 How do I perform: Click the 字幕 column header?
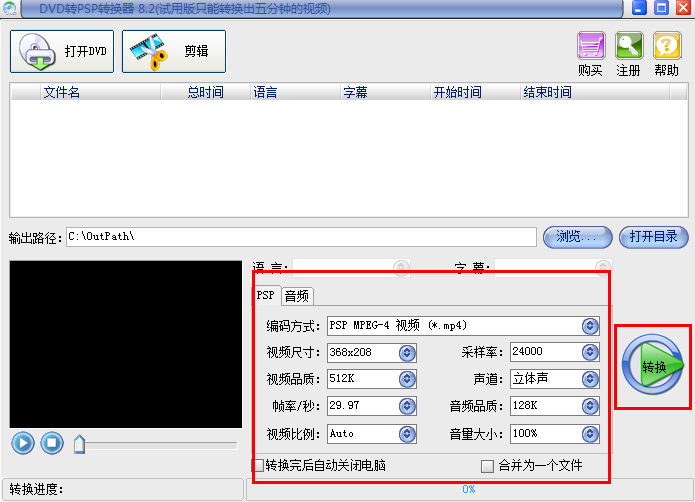(386, 92)
